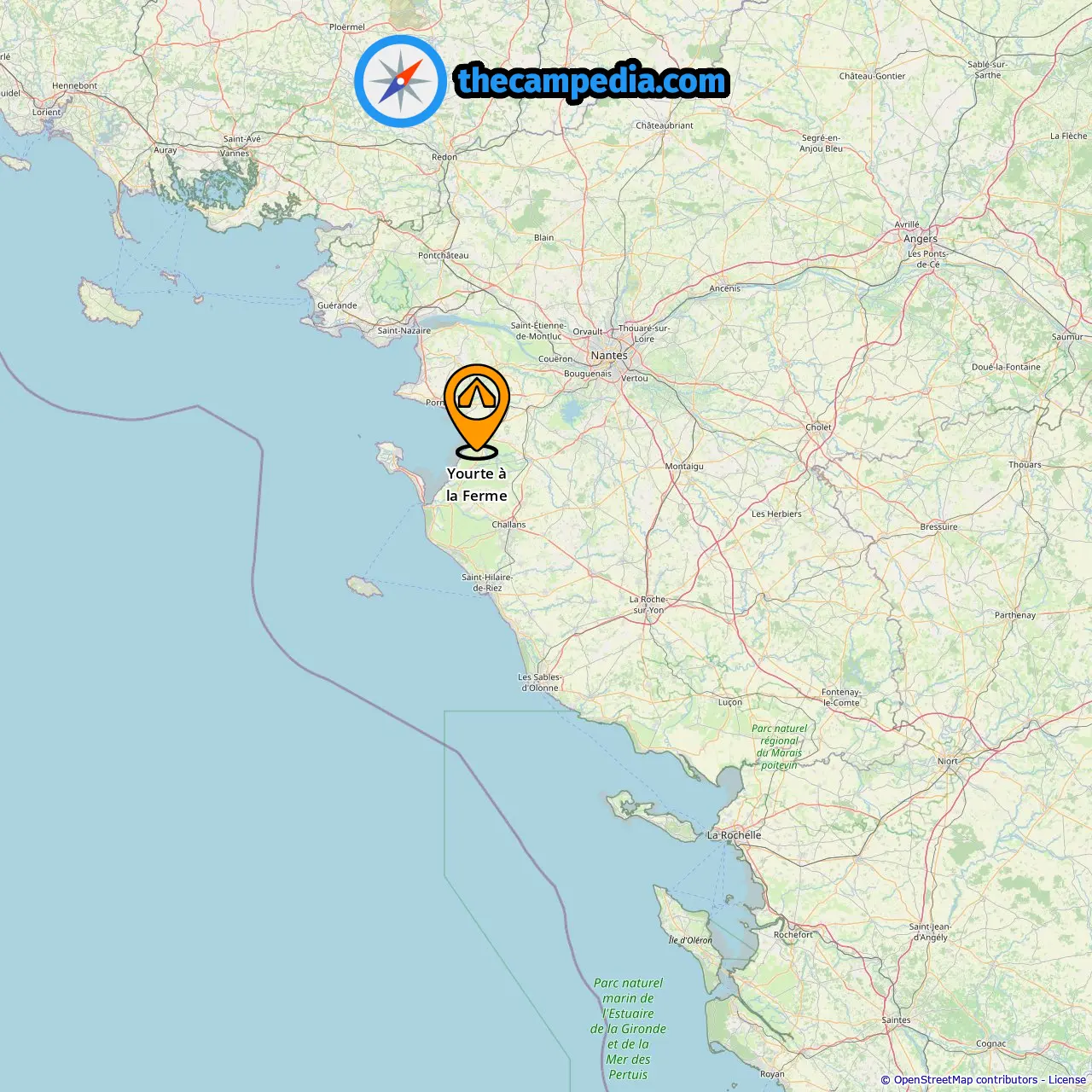Screen dimensions: 1092x1092
Task: Click Parc naturel régional du Marais poitevin
Action: (779, 746)
